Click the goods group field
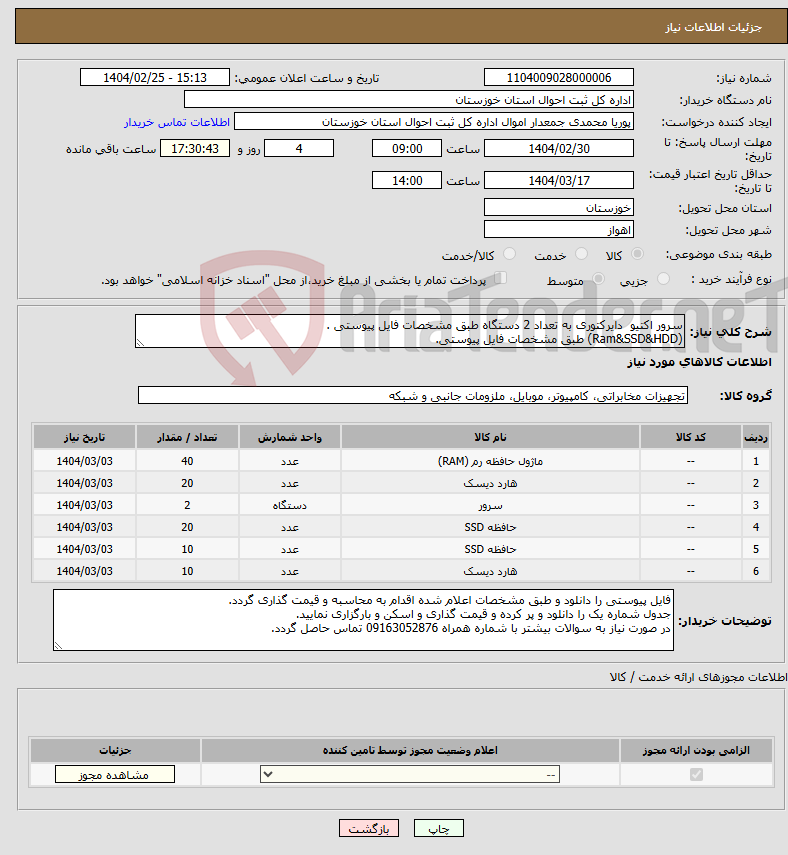Screen dimensions: 788x855 click(x=413, y=396)
